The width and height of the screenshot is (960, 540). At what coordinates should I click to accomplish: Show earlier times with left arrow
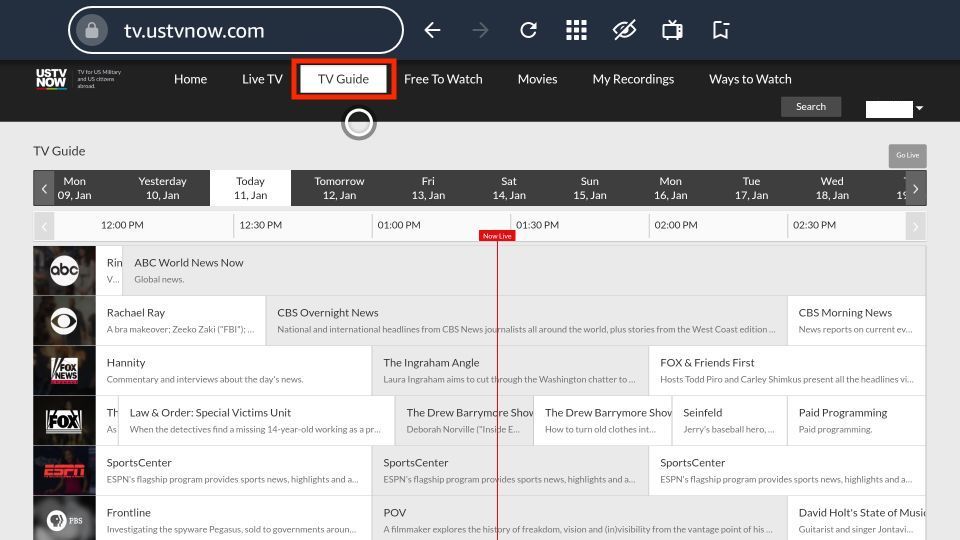[44, 227]
